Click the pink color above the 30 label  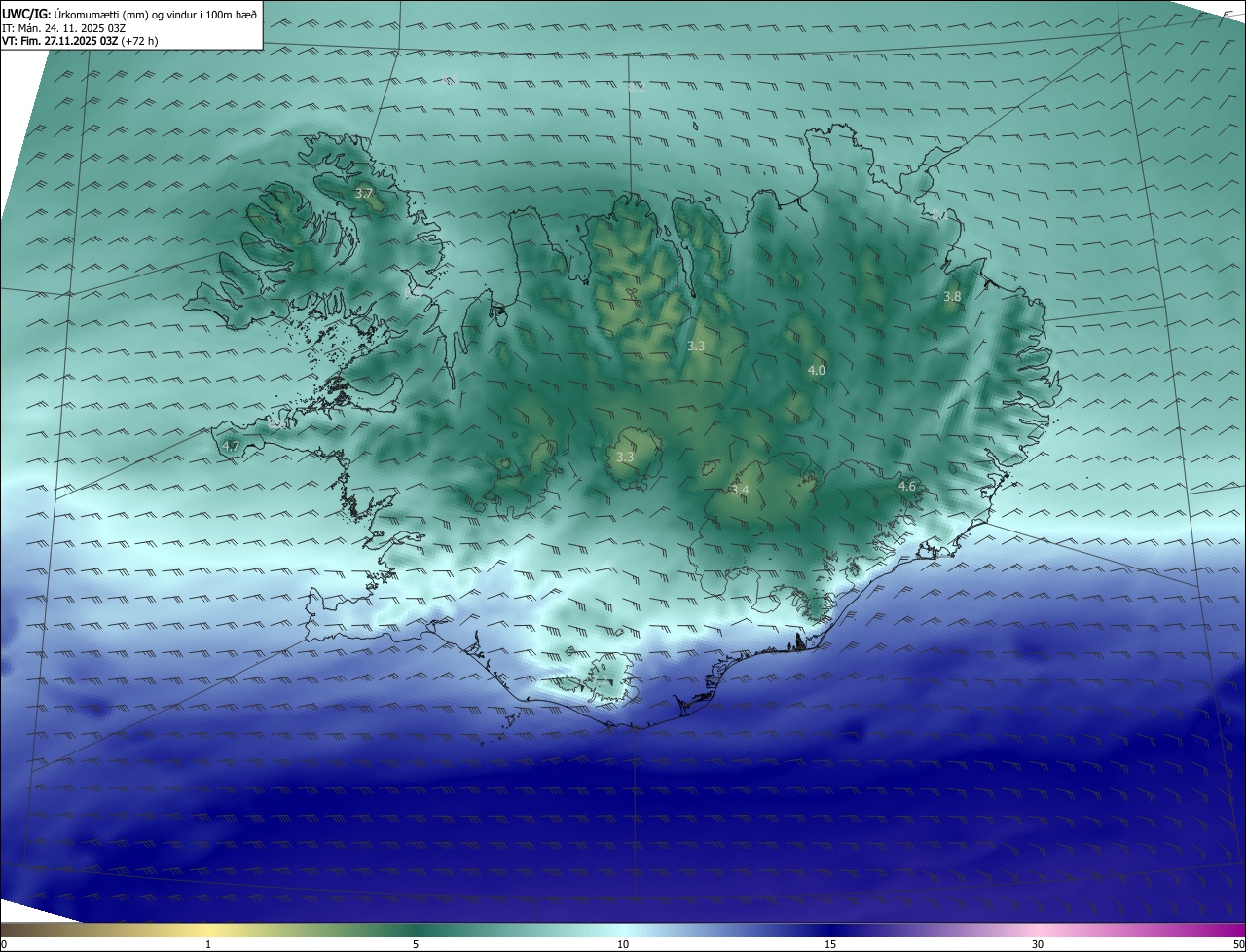[1038, 930]
